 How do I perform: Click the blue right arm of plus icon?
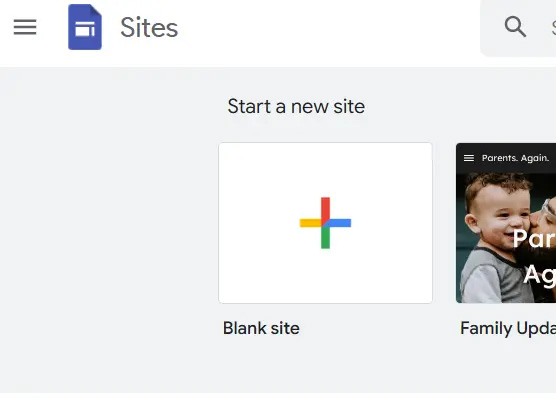pyautogui.click(x=340, y=223)
